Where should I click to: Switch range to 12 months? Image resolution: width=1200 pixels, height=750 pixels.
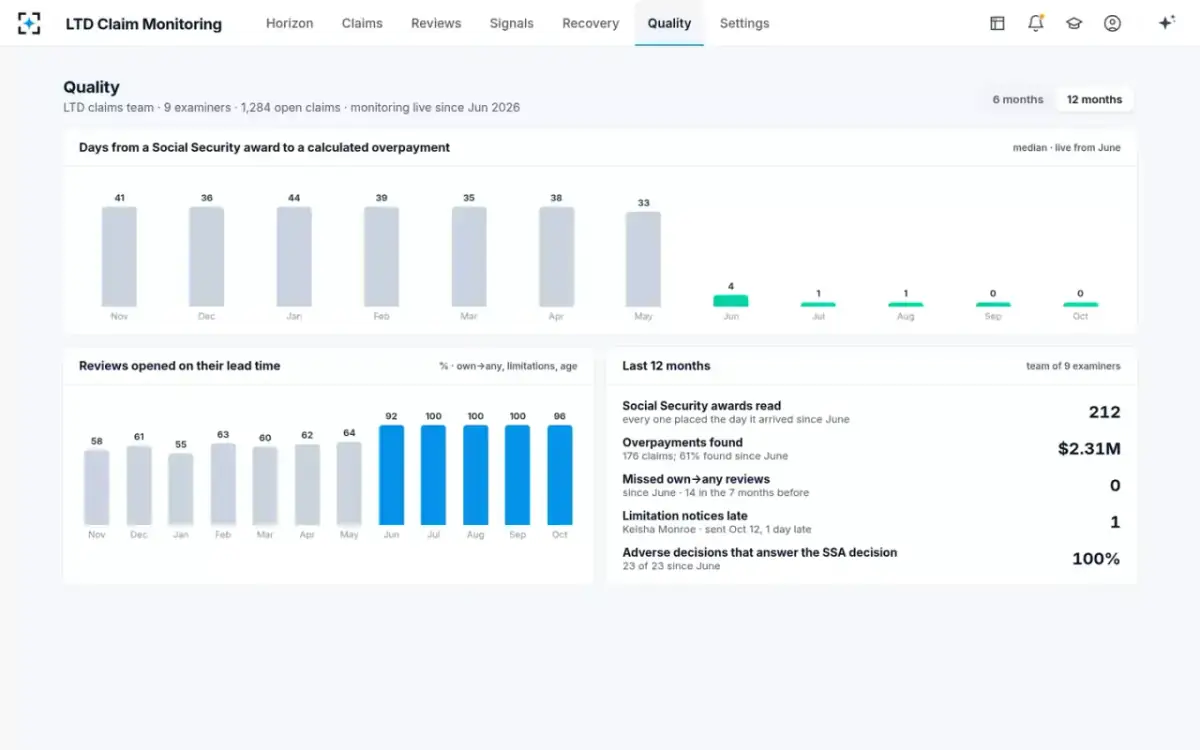point(1094,99)
